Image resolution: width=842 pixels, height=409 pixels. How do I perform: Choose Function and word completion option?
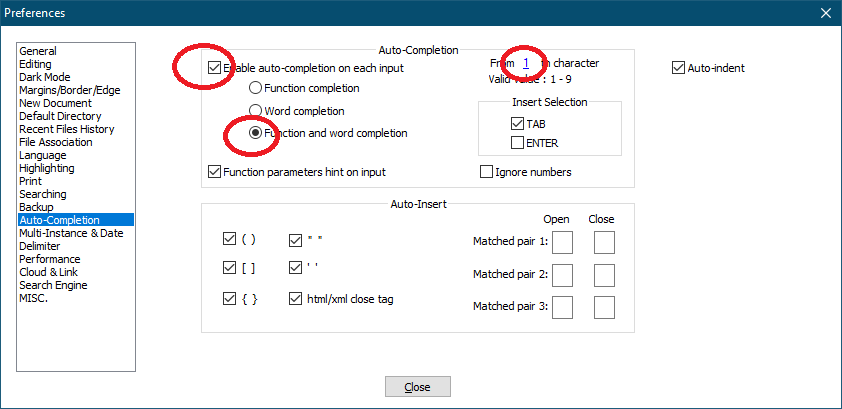256,133
